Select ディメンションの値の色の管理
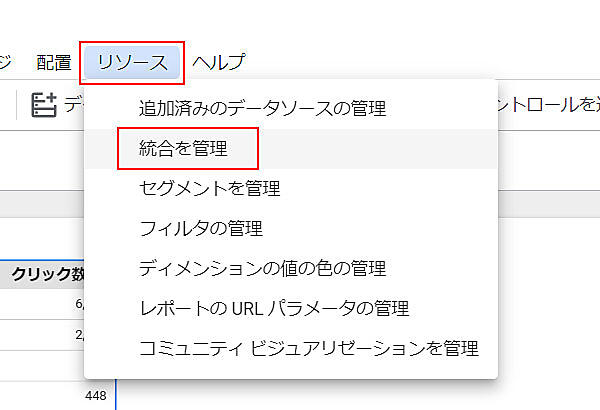600x410 pixels. pos(291,268)
